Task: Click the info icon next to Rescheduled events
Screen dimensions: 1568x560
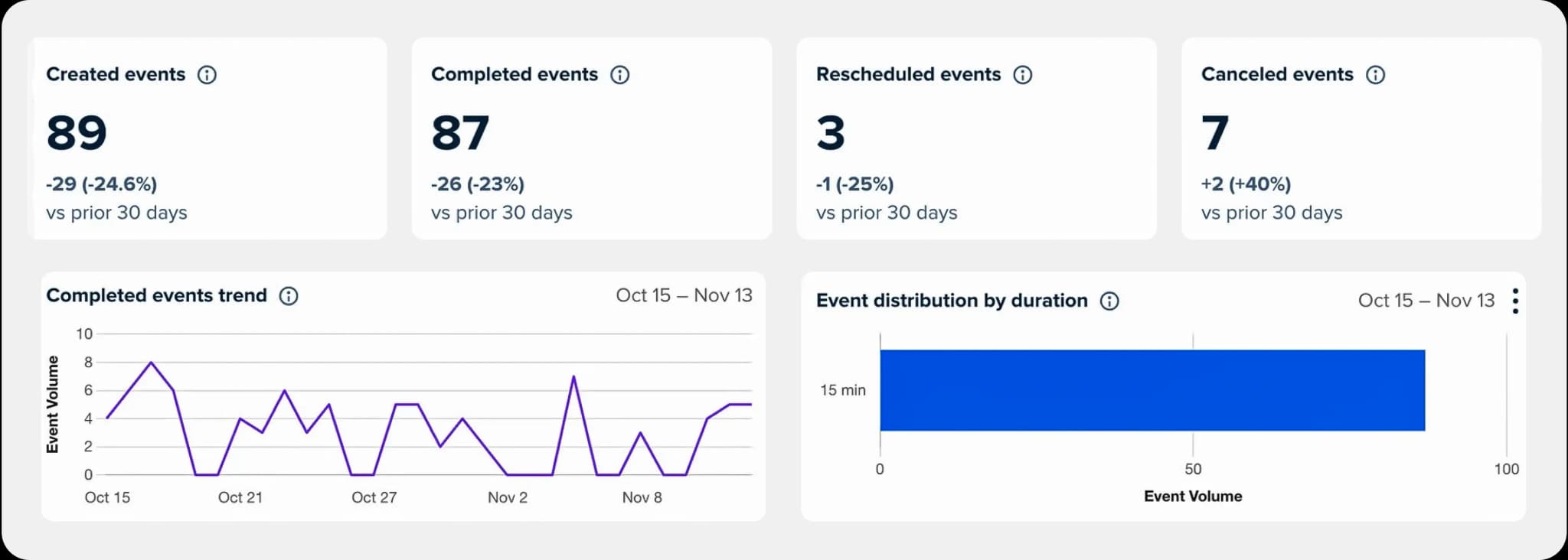Action: (x=1022, y=75)
